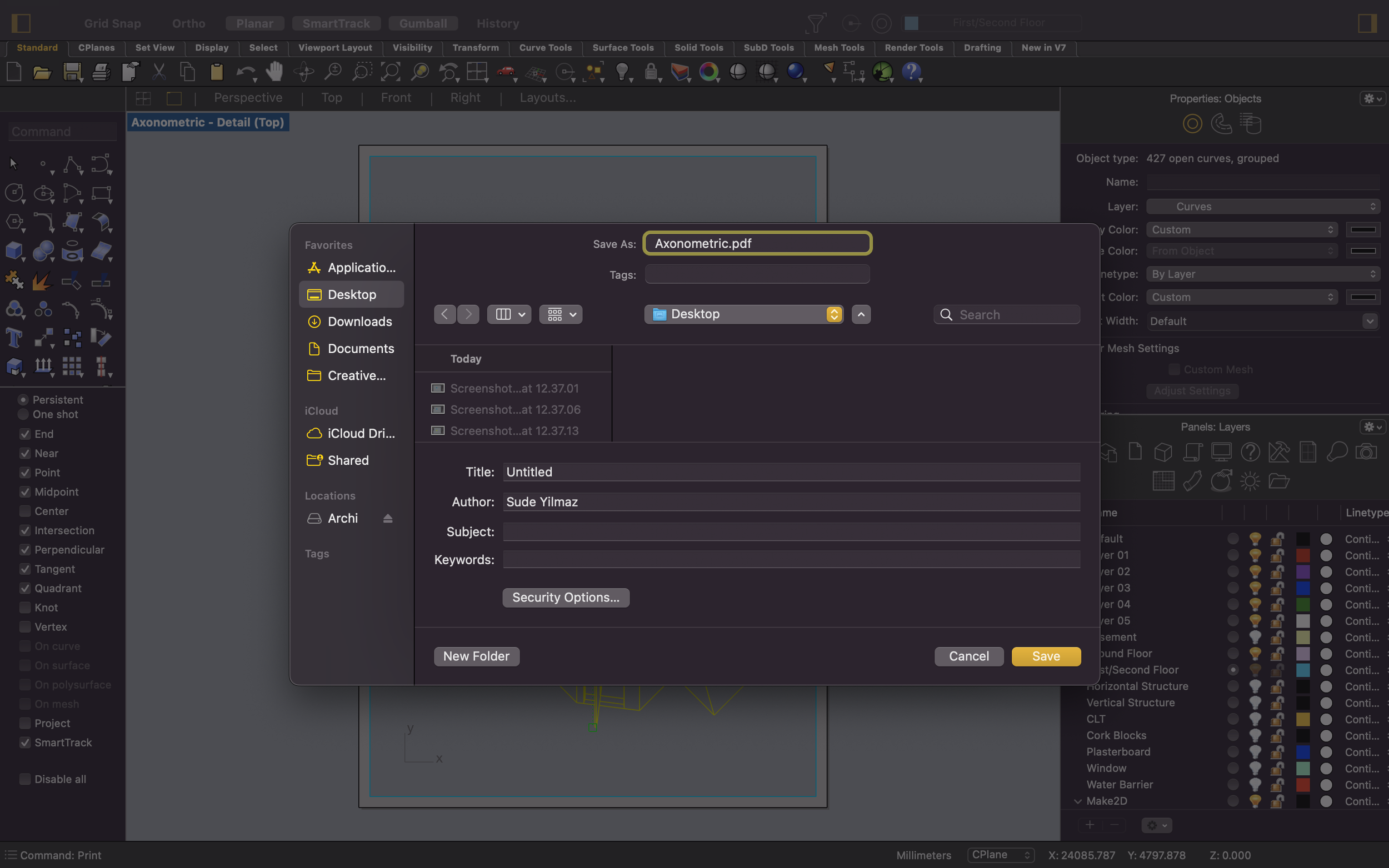1389x868 pixels.
Task: Click the New file icon in Rhino toolbar
Action: 14,72
